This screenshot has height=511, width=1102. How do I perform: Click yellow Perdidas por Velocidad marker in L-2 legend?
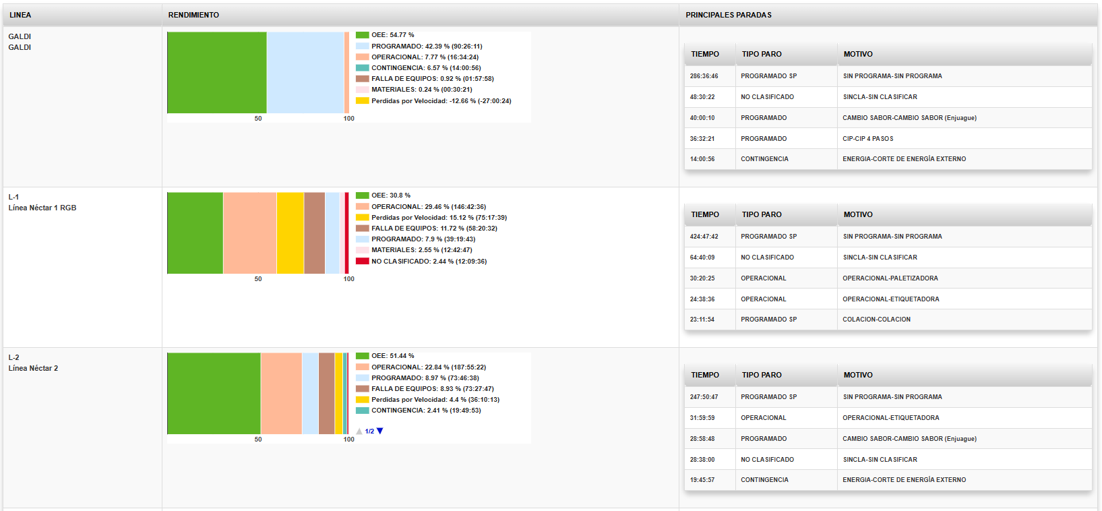click(x=362, y=399)
